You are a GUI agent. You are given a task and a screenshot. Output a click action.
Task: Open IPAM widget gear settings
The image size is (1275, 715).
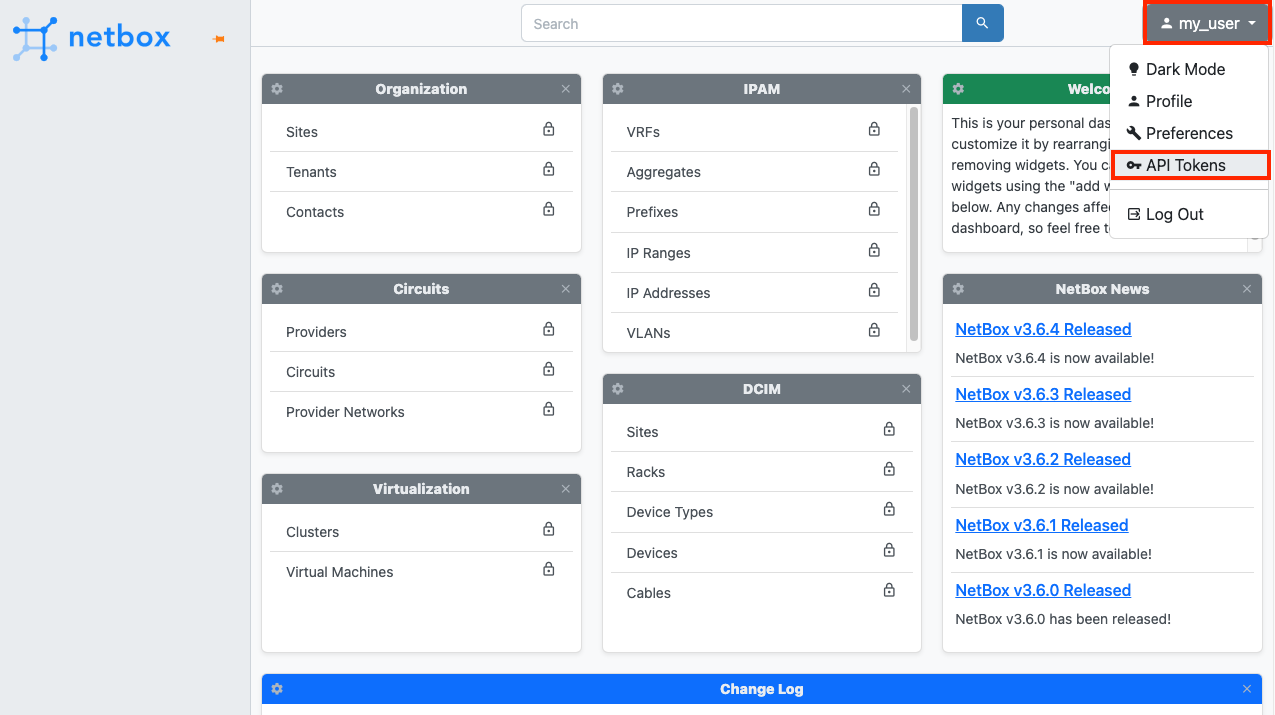pos(618,89)
